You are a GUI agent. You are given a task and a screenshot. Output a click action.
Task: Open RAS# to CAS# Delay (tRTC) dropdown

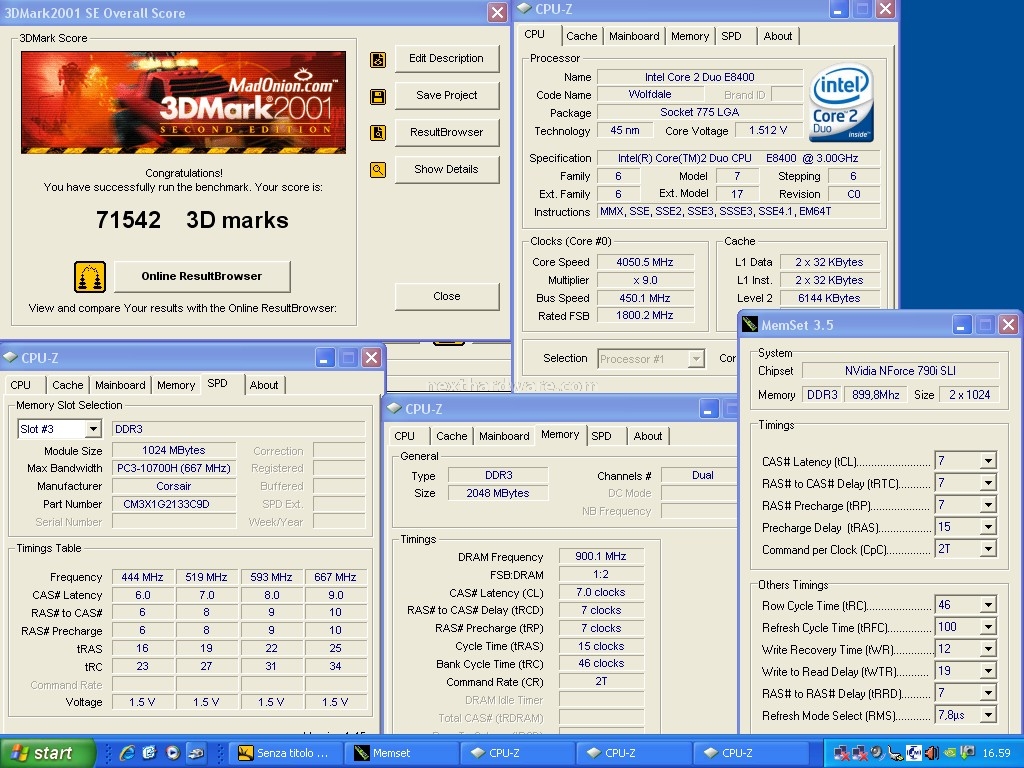(x=988, y=483)
